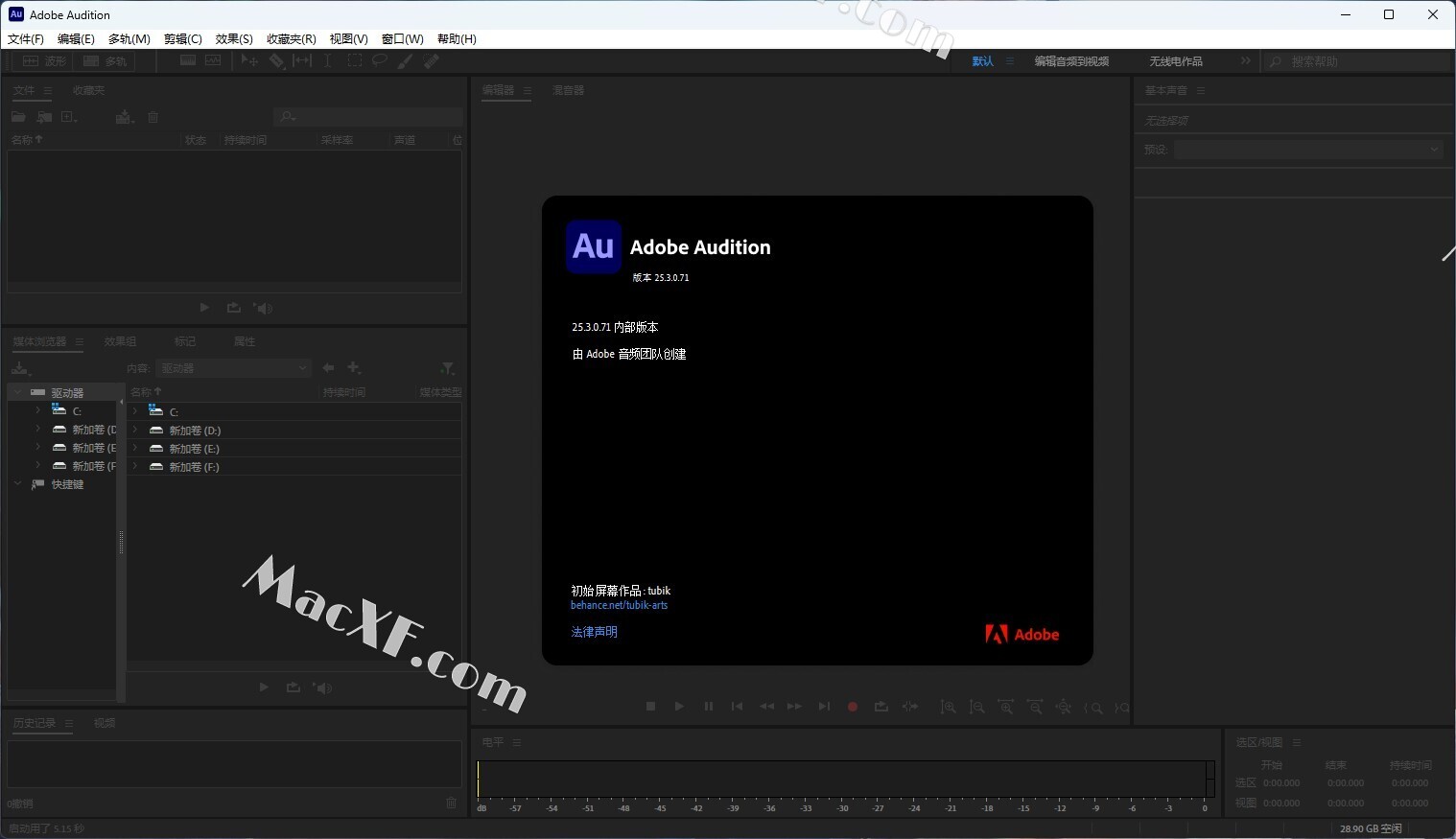This screenshot has height=839, width=1456.
Task: Click the Play transport button
Action: pos(679,707)
